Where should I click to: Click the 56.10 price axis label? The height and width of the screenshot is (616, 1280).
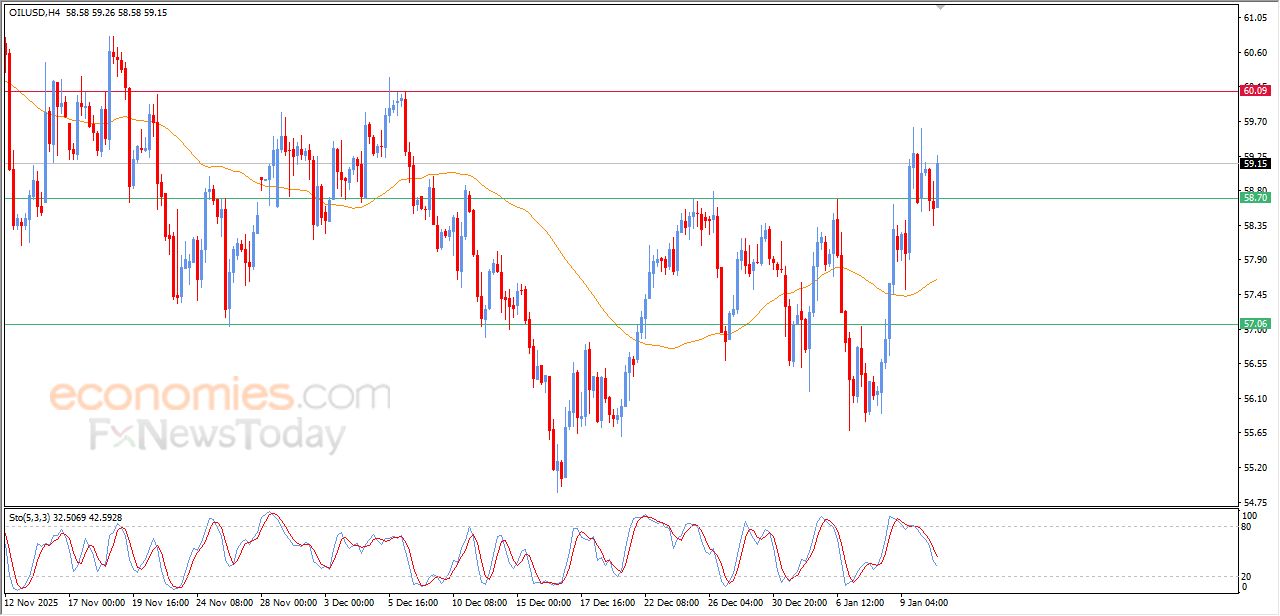[x=1255, y=398]
